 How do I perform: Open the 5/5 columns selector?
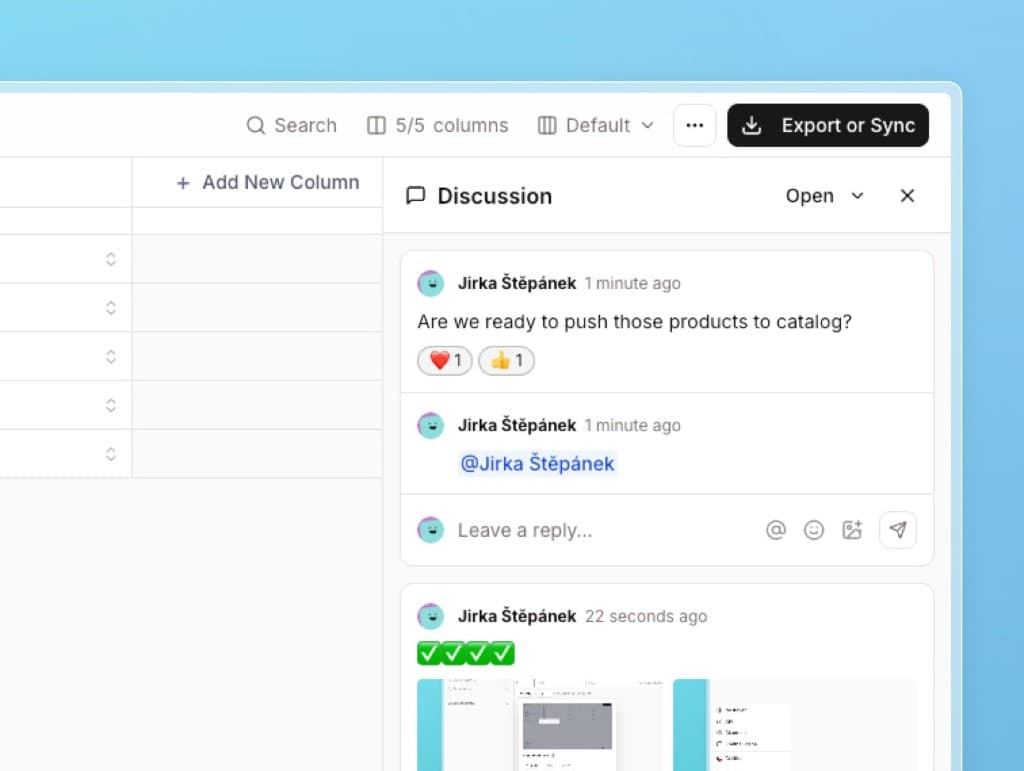point(438,125)
